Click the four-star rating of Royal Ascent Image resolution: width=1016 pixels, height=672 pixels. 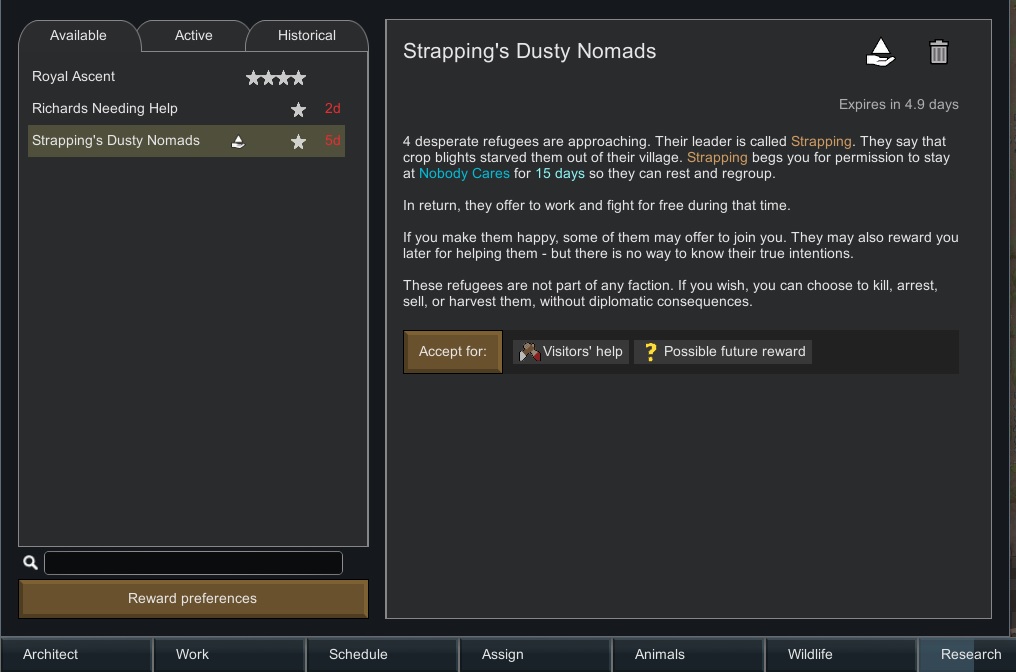[276, 77]
